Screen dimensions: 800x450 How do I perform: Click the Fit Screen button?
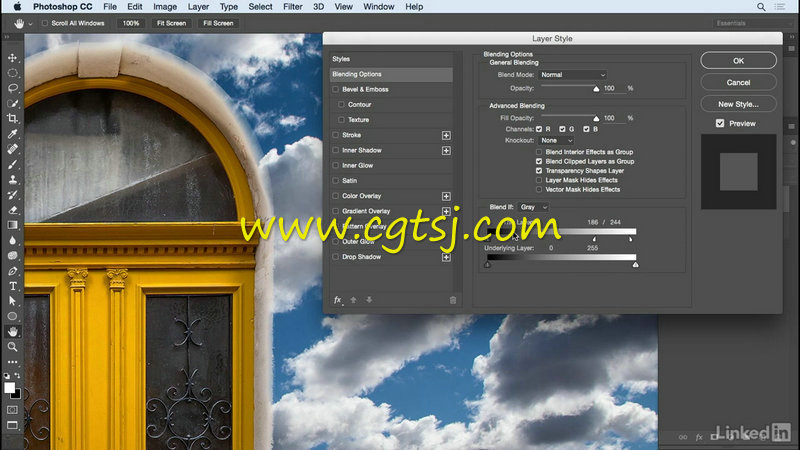point(171,23)
